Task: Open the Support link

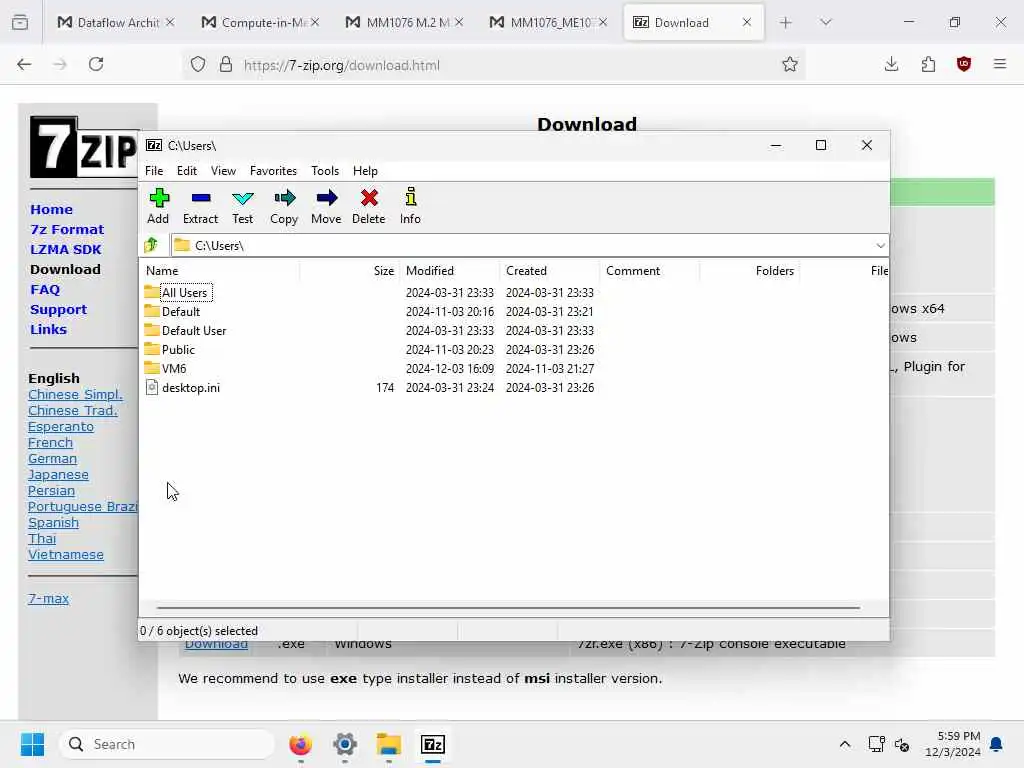Action: click(58, 310)
